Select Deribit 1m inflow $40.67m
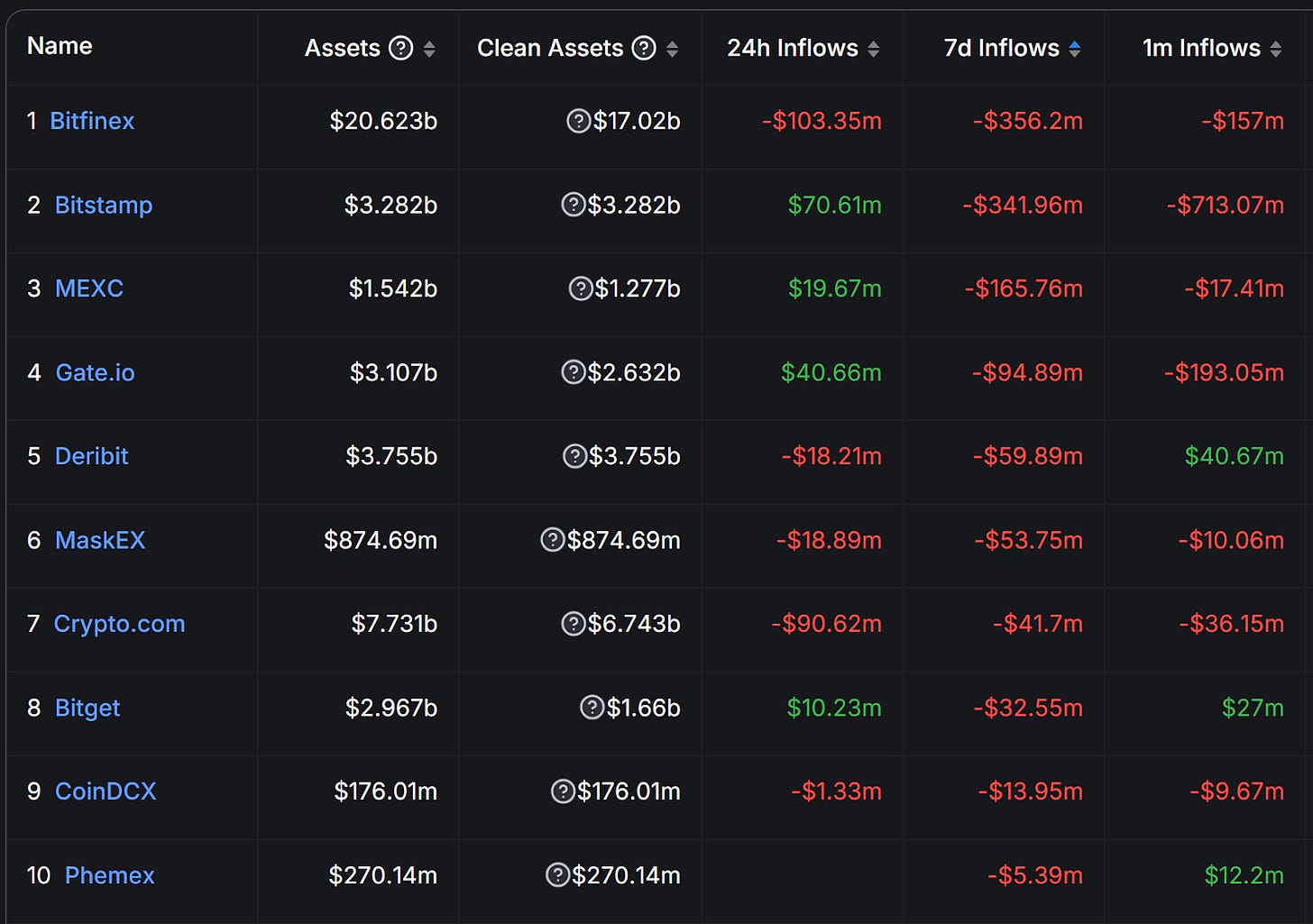Screen dimensions: 1313x924 tap(1235, 456)
